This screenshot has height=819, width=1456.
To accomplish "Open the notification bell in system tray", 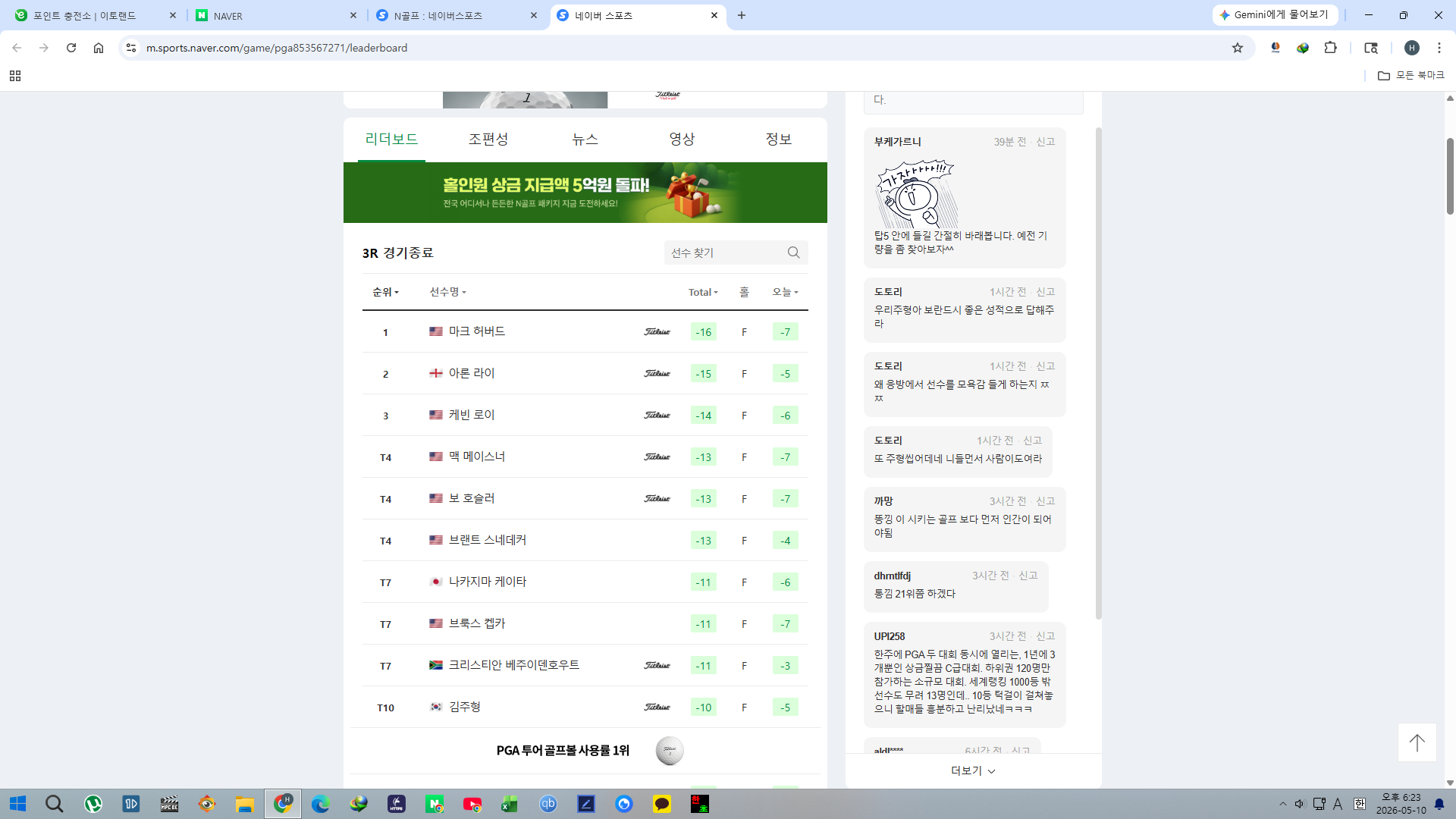I will point(1439,804).
